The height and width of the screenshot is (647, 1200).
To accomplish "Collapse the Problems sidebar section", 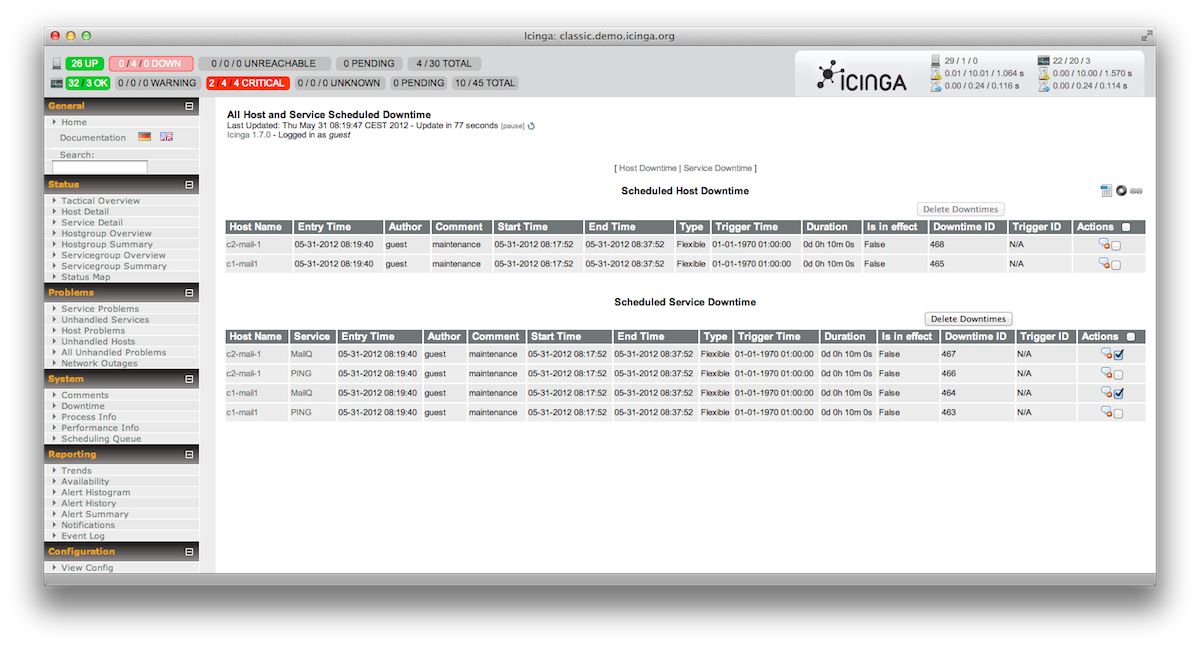I will click(x=189, y=293).
